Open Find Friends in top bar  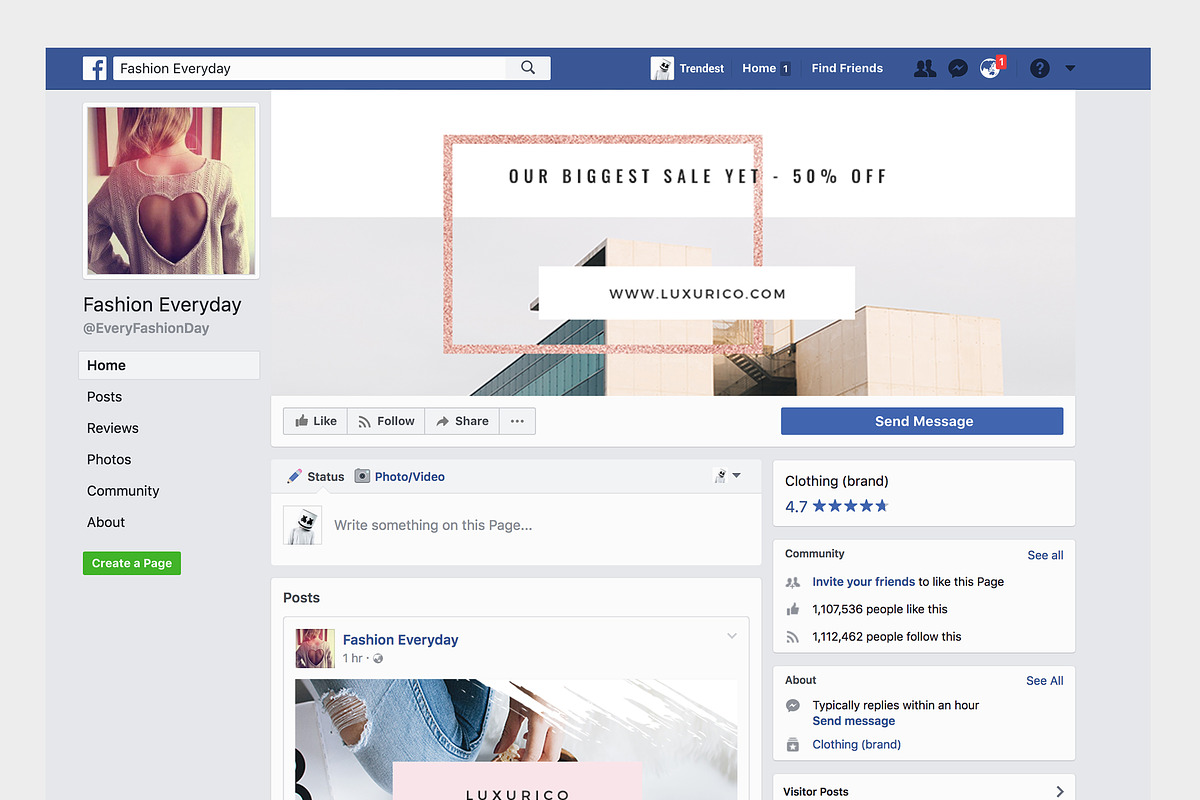click(847, 68)
